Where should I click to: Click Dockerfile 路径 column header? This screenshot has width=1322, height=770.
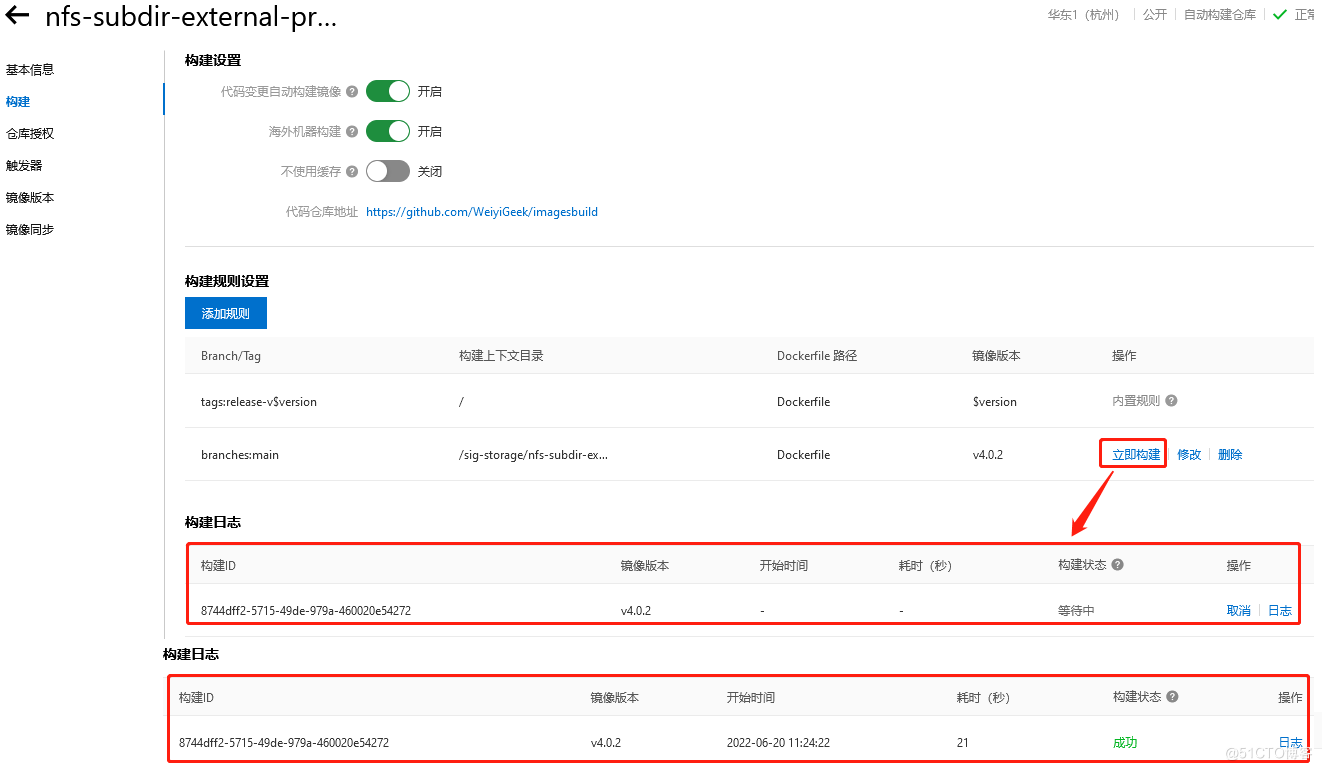click(817, 356)
